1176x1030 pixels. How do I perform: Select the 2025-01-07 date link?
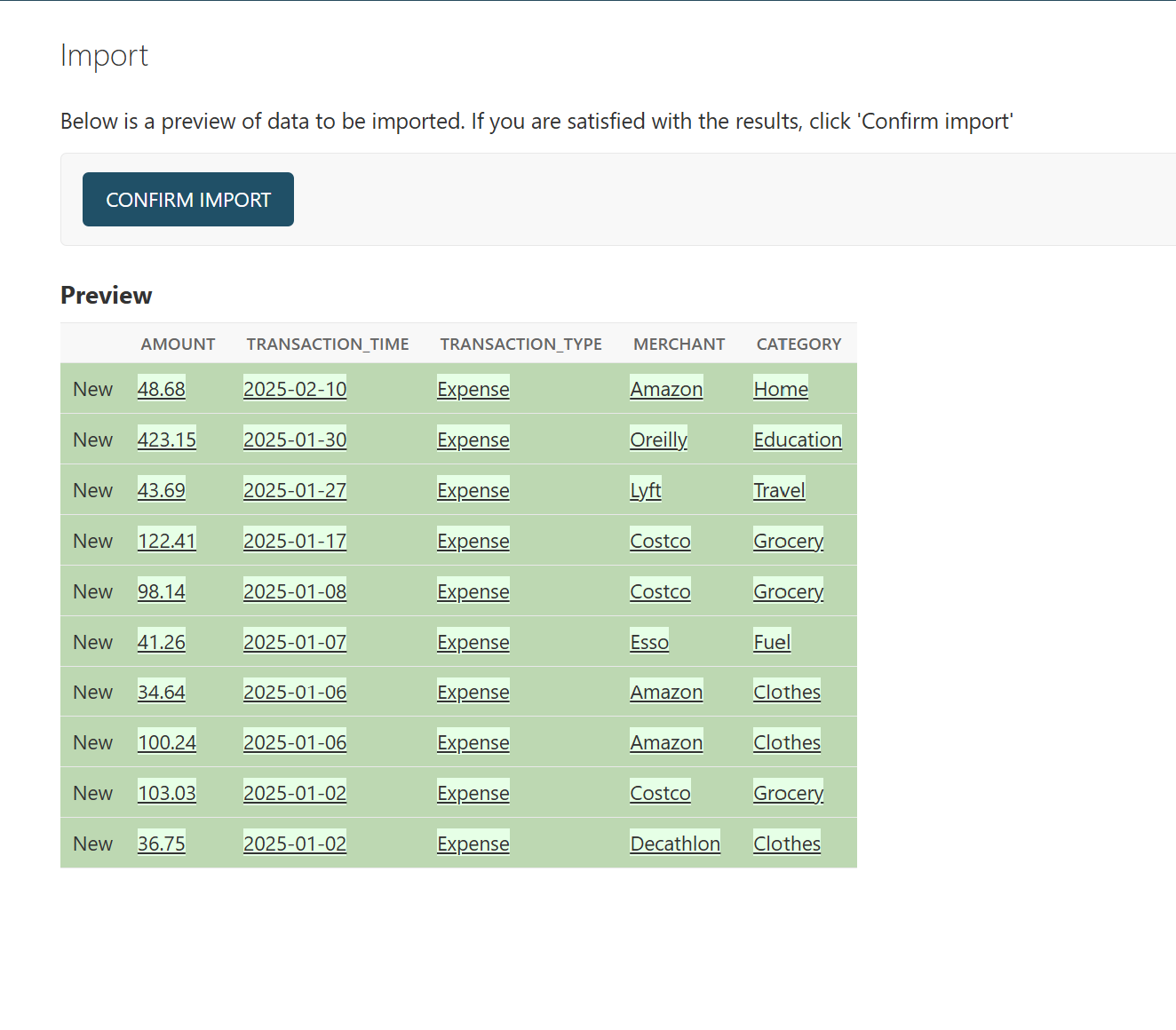(x=295, y=642)
